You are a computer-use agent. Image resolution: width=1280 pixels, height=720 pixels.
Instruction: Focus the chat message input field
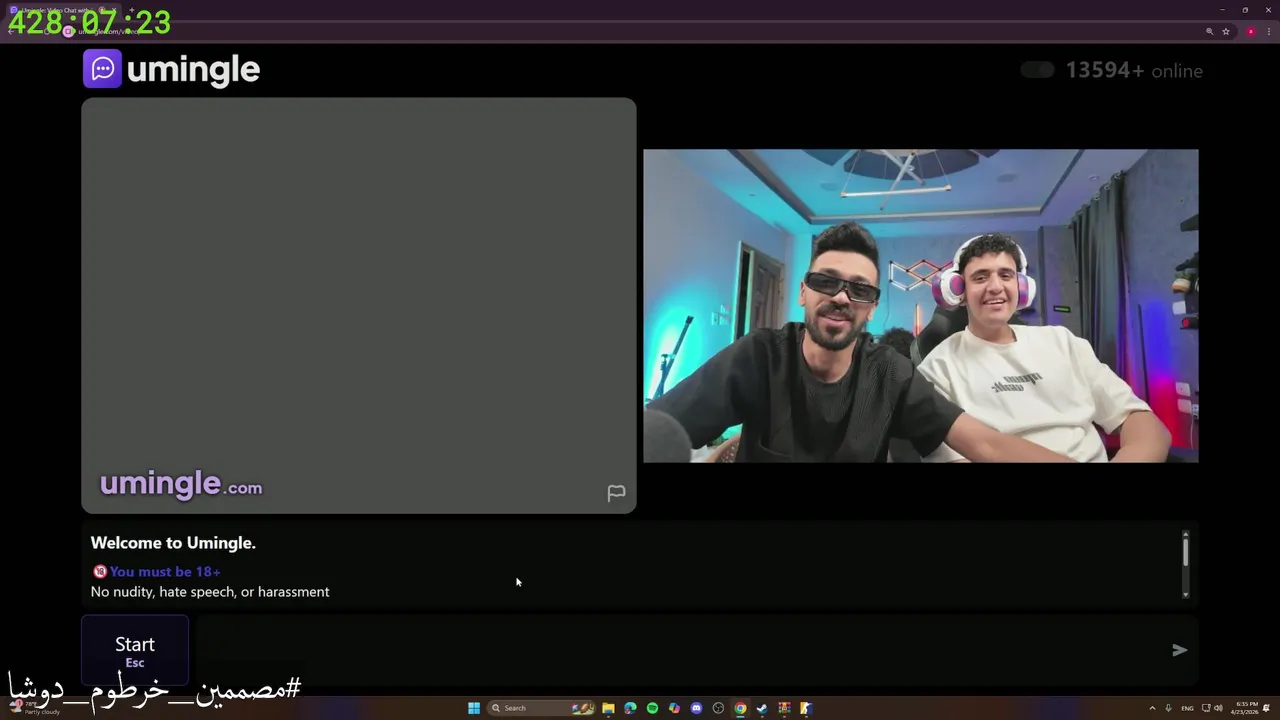tap(680, 650)
